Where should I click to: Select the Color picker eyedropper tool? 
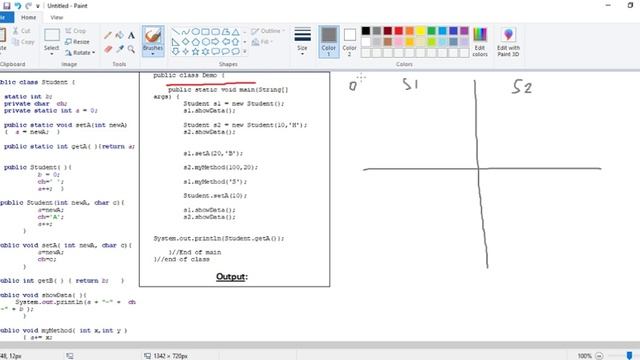[x=120, y=49]
